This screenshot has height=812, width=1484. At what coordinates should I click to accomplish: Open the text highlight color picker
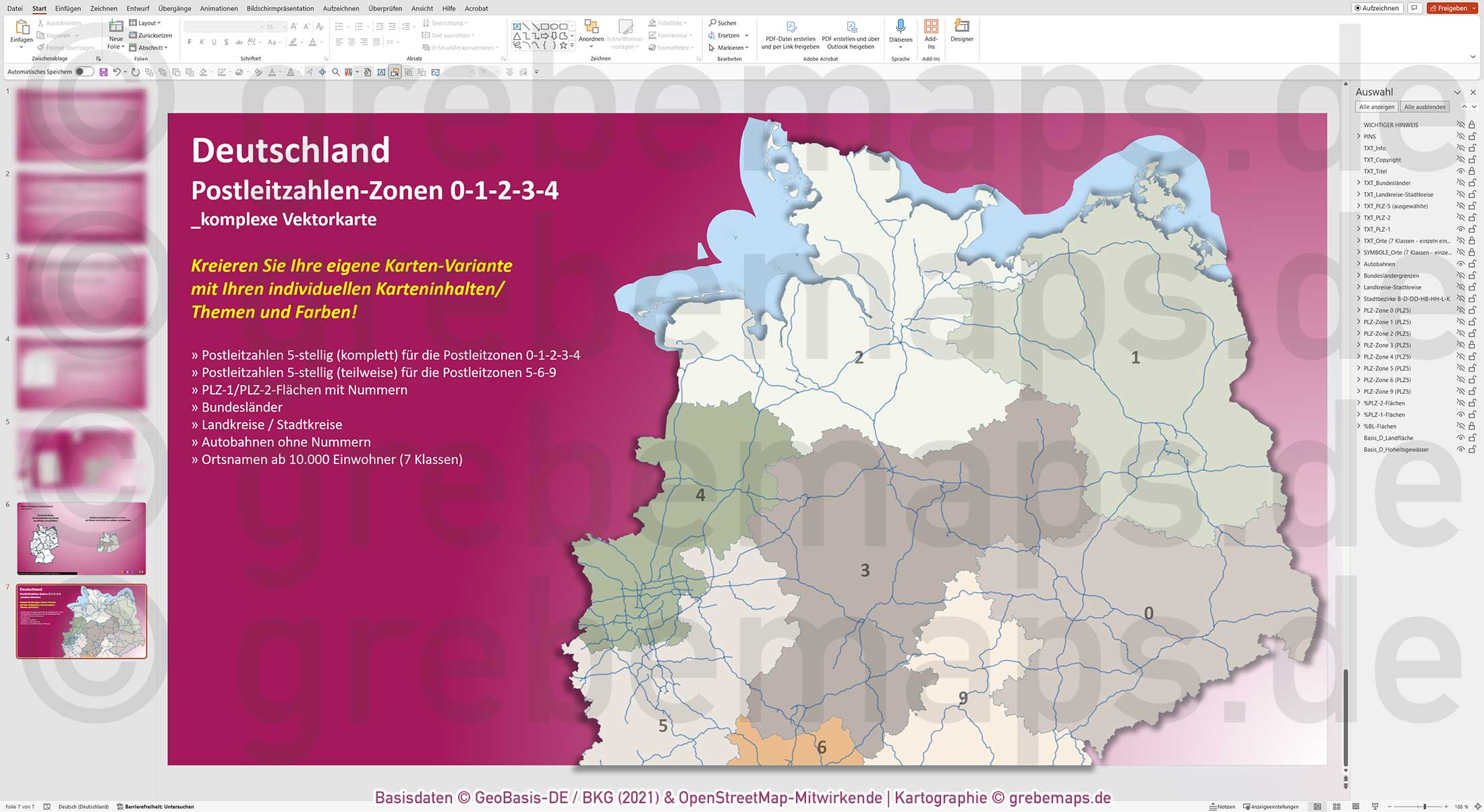(302, 42)
